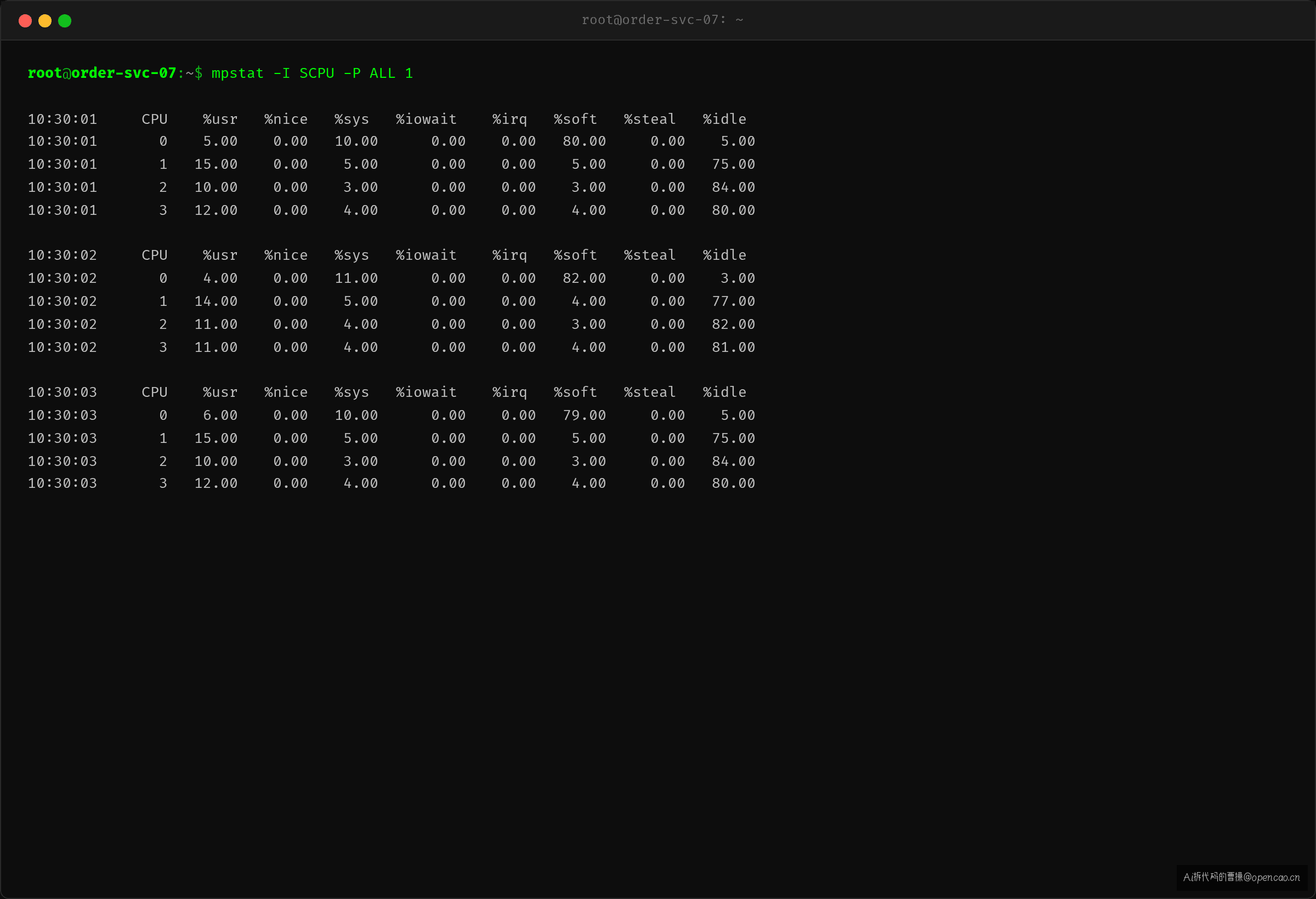Maximize the terminal with the green button
The height and width of the screenshot is (899, 1316).
(x=65, y=21)
